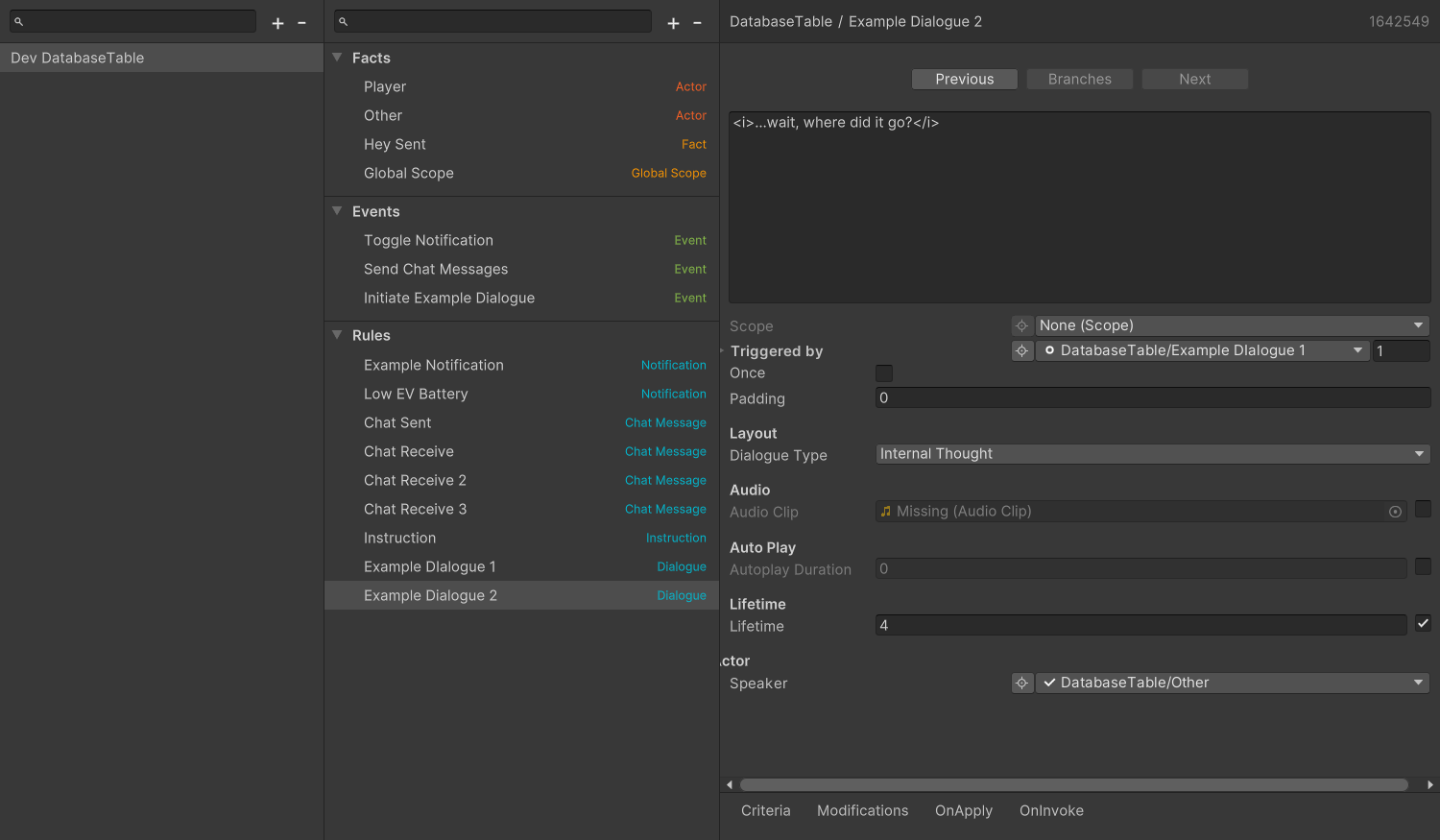Click the horizontal scrollbar left arrow
1440x840 pixels.
(x=730, y=785)
